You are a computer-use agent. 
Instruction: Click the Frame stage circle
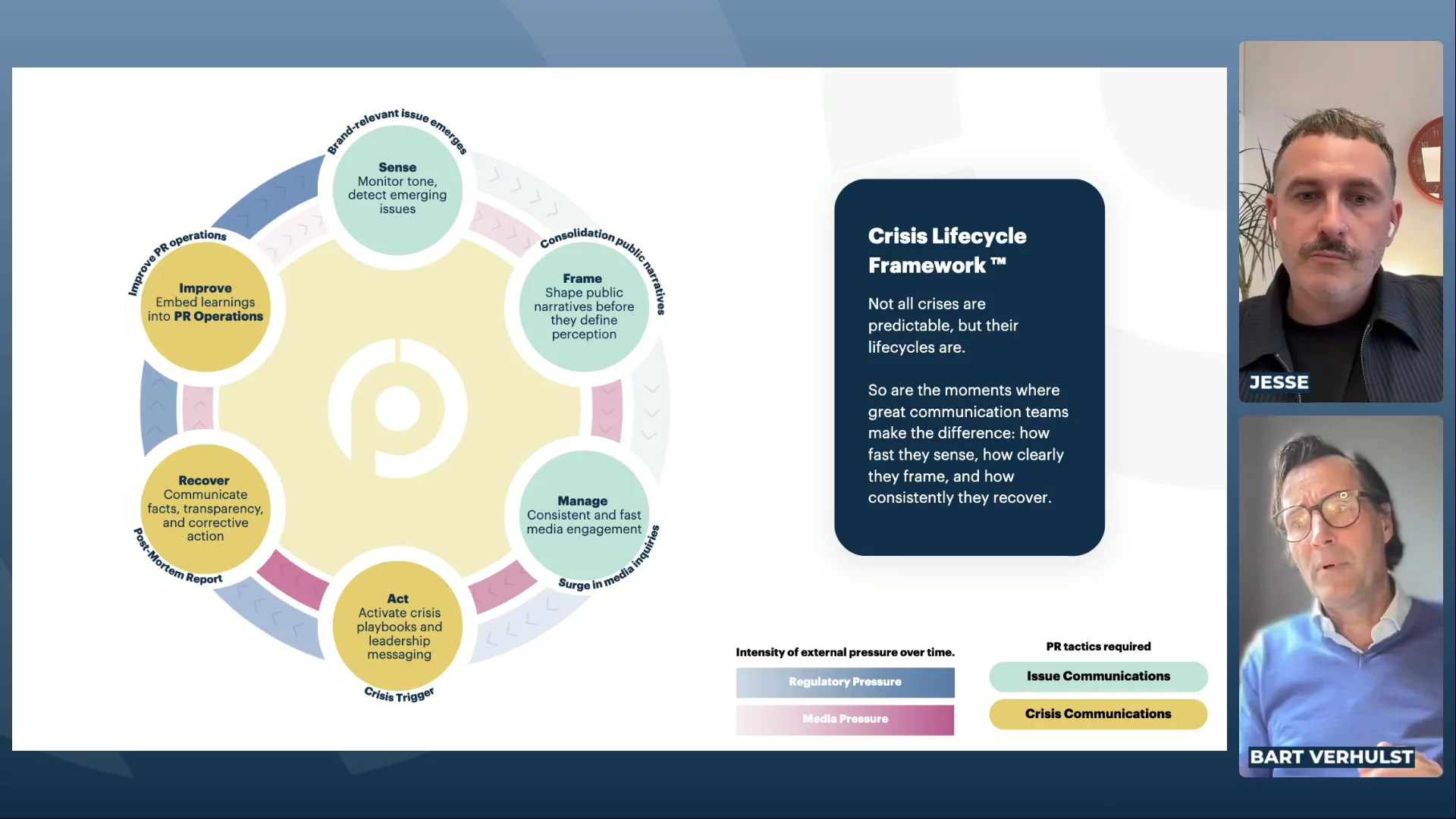[583, 306]
